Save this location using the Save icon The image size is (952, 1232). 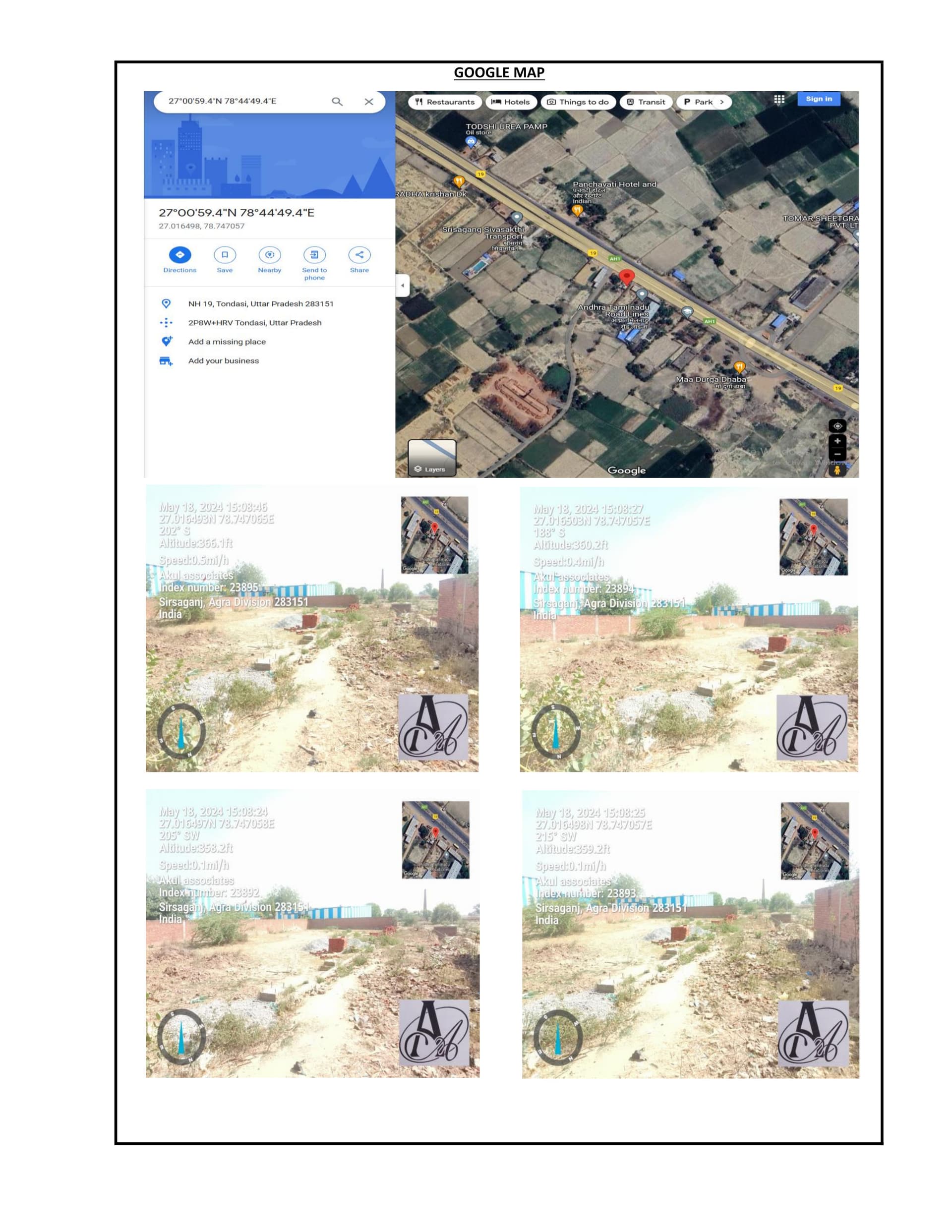(x=225, y=255)
